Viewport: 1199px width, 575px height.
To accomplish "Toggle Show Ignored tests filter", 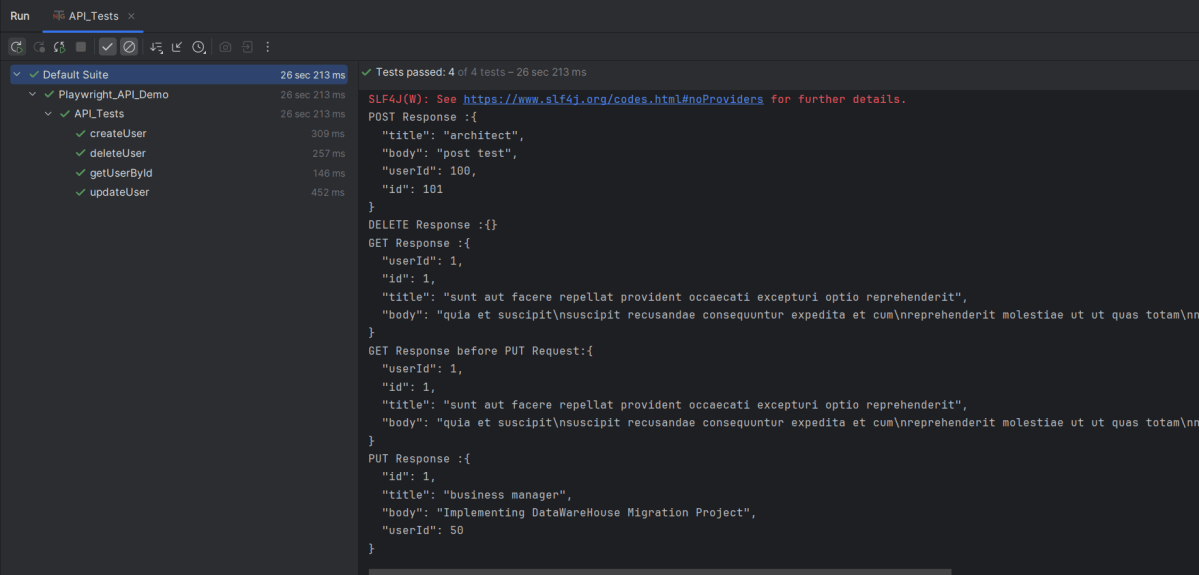I will pyautogui.click(x=129, y=47).
